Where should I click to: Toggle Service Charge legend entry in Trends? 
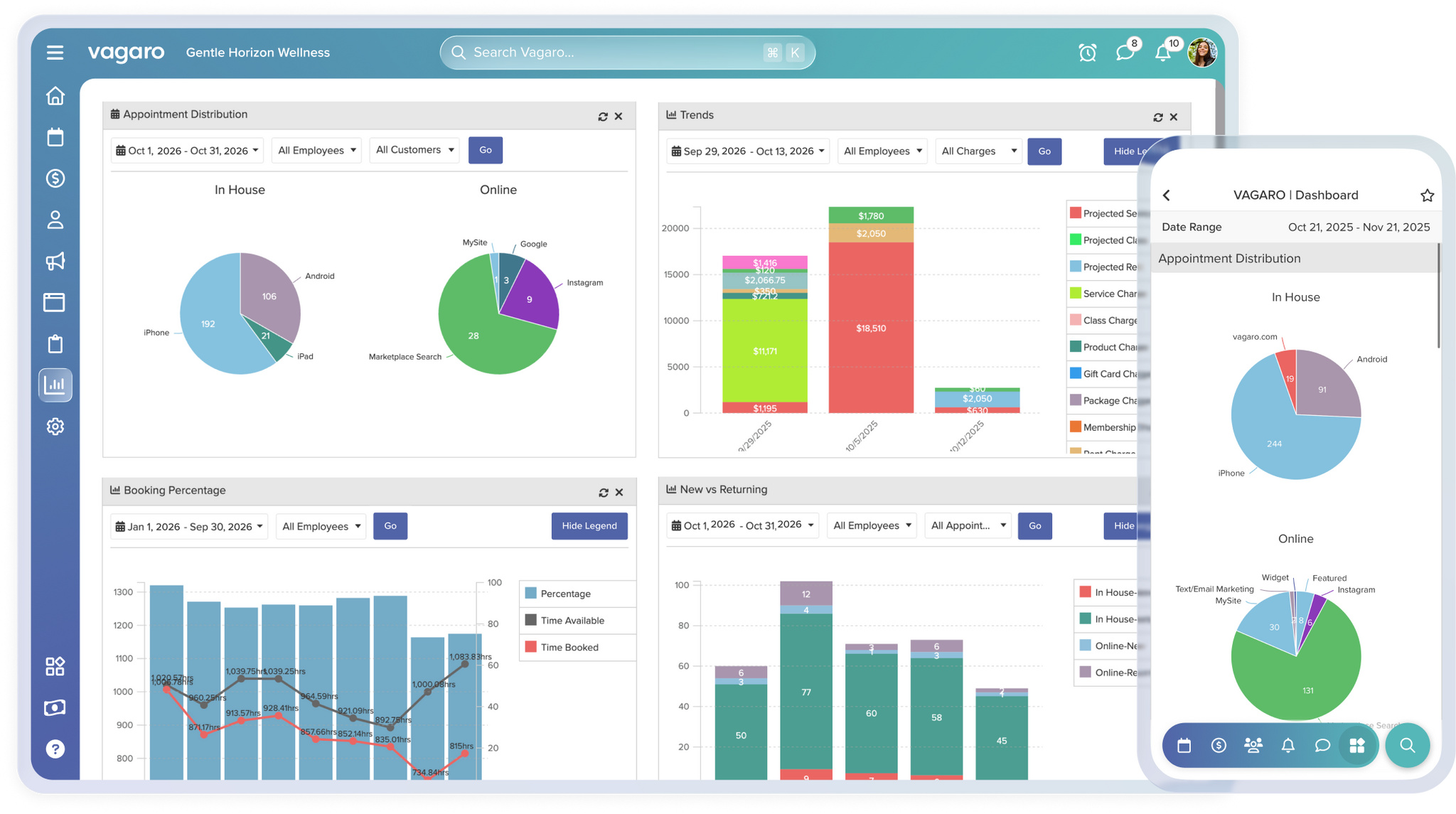pyautogui.click(x=1103, y=294)
